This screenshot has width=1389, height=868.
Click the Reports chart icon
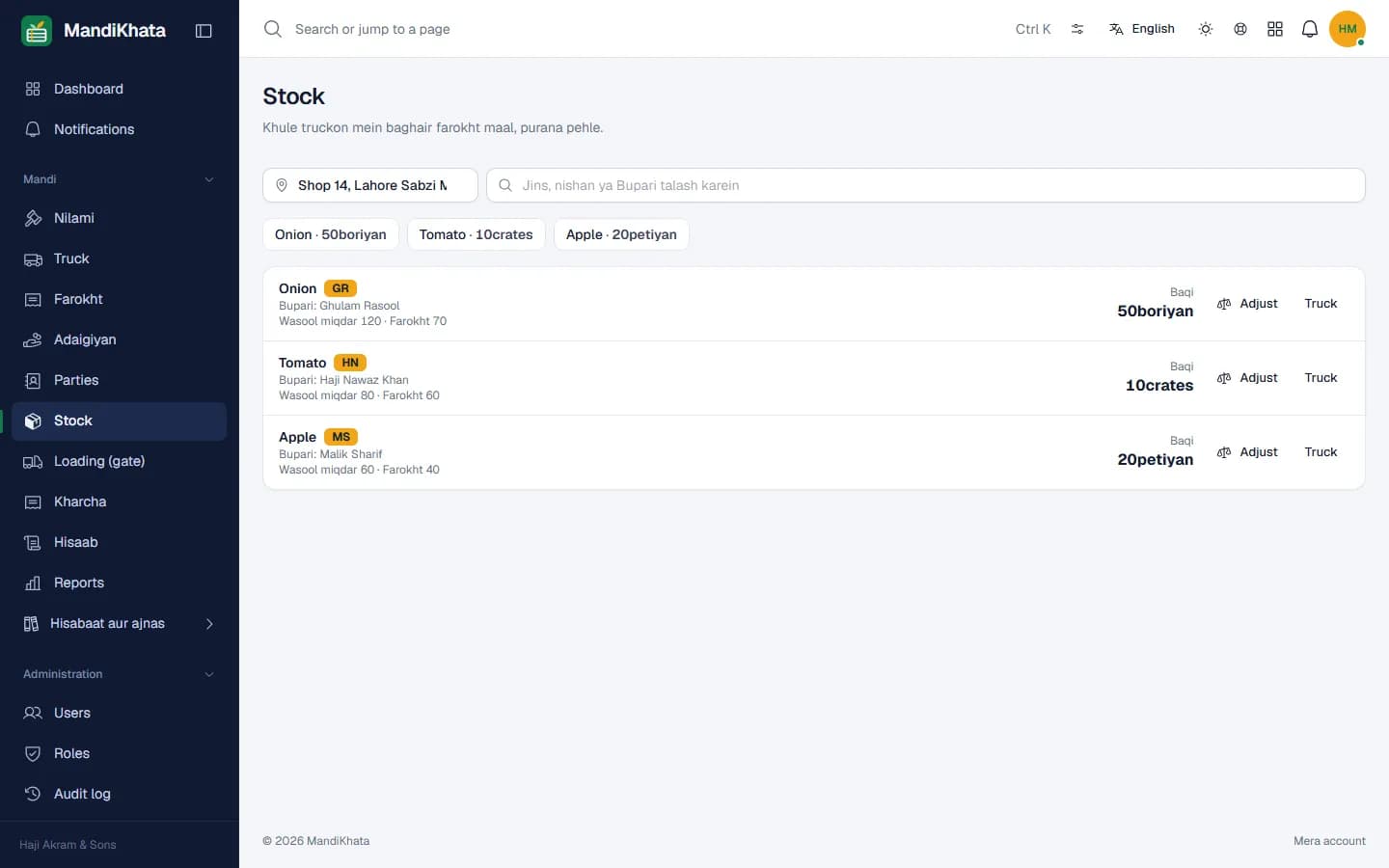[33, 583]
